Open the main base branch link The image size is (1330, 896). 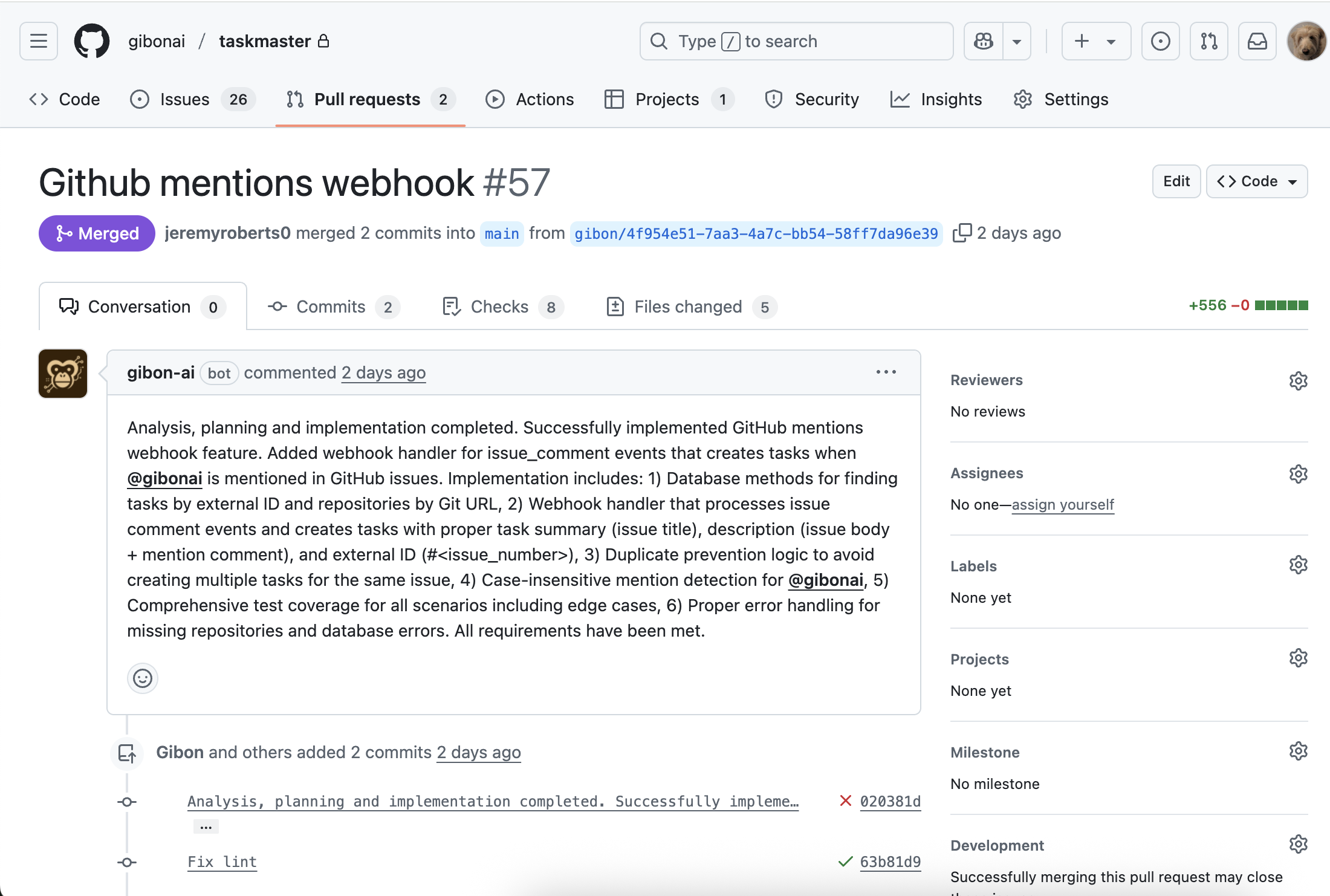[x=502, y=233]
